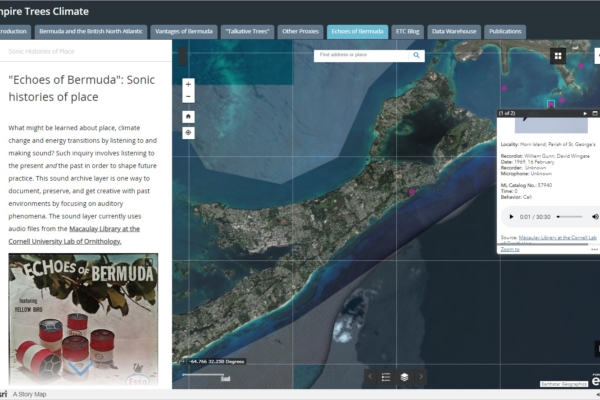The height and width of the screenshot is (400, 600).
Task: Zoom in on the map
Action: [x=188, y=84]
